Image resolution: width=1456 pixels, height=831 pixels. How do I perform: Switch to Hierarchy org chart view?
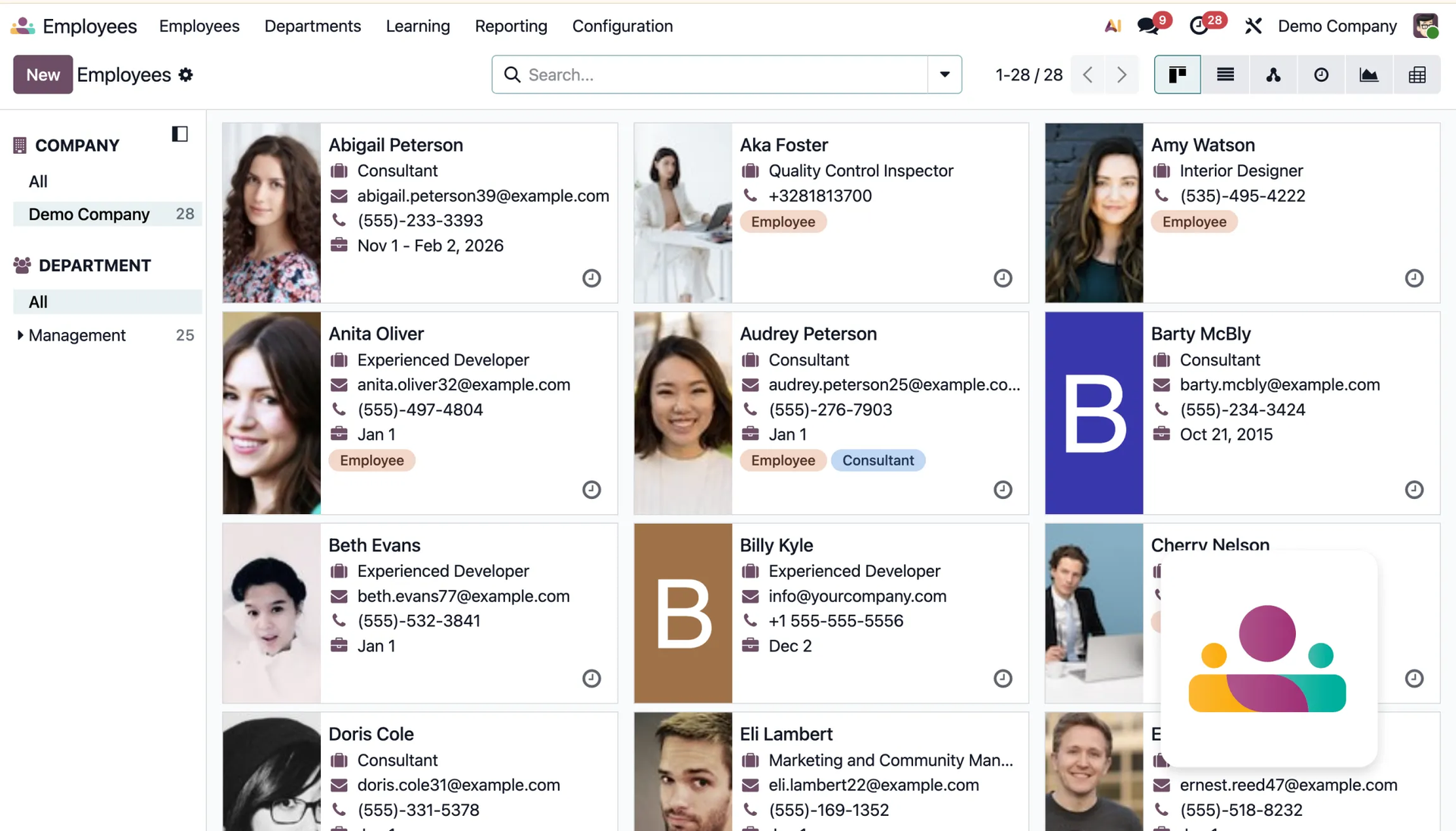point(1273,74)
